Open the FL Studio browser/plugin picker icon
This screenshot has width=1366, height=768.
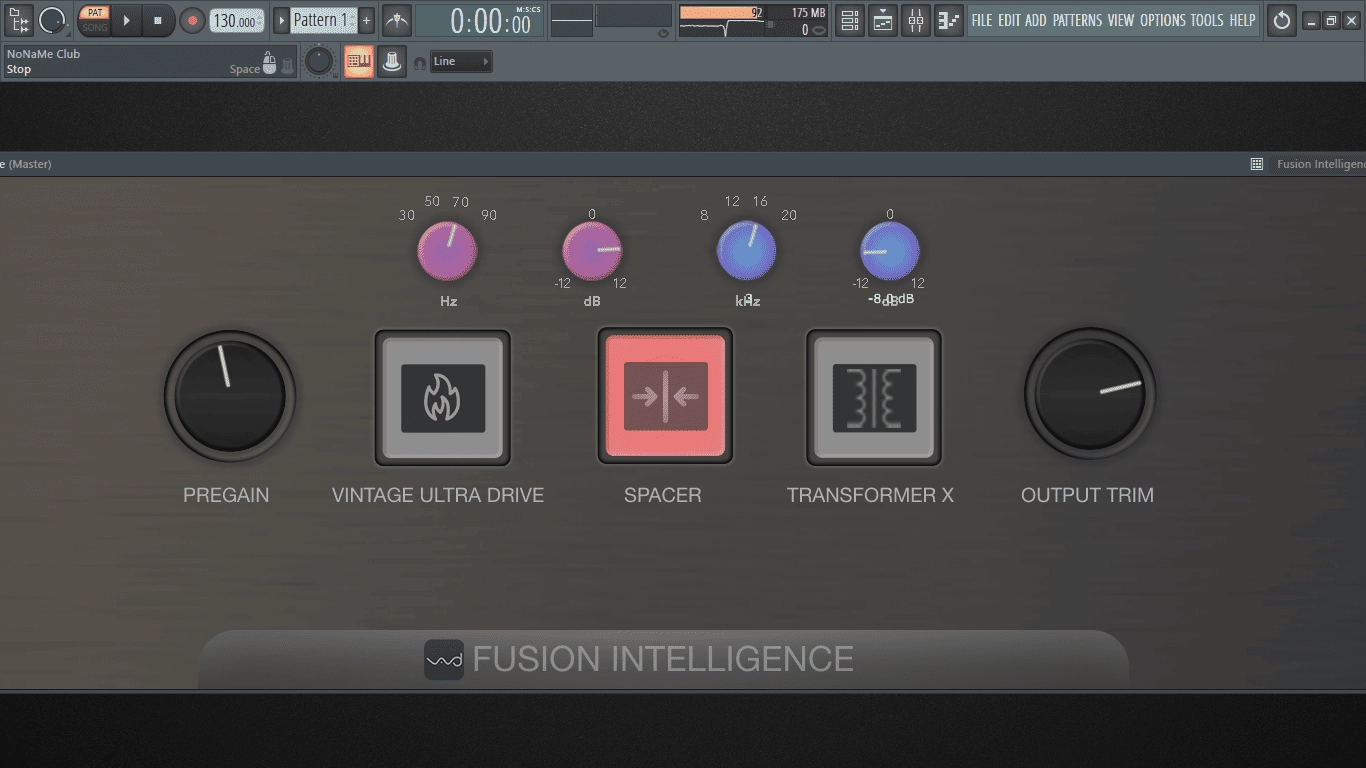click(19, 20)
